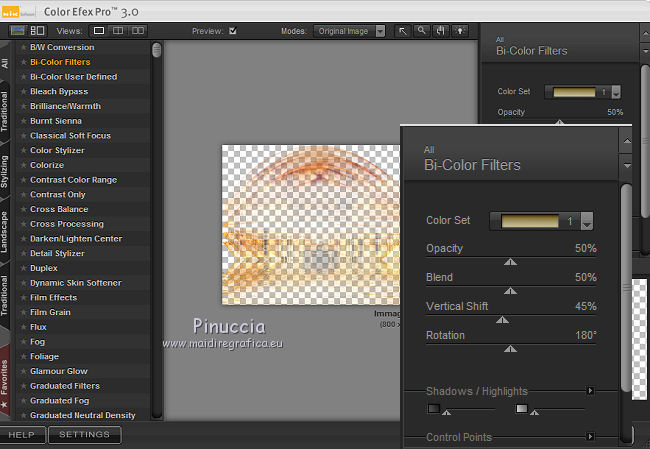Click the image thumbnail icon in the top toolbar

coord(17,30)
